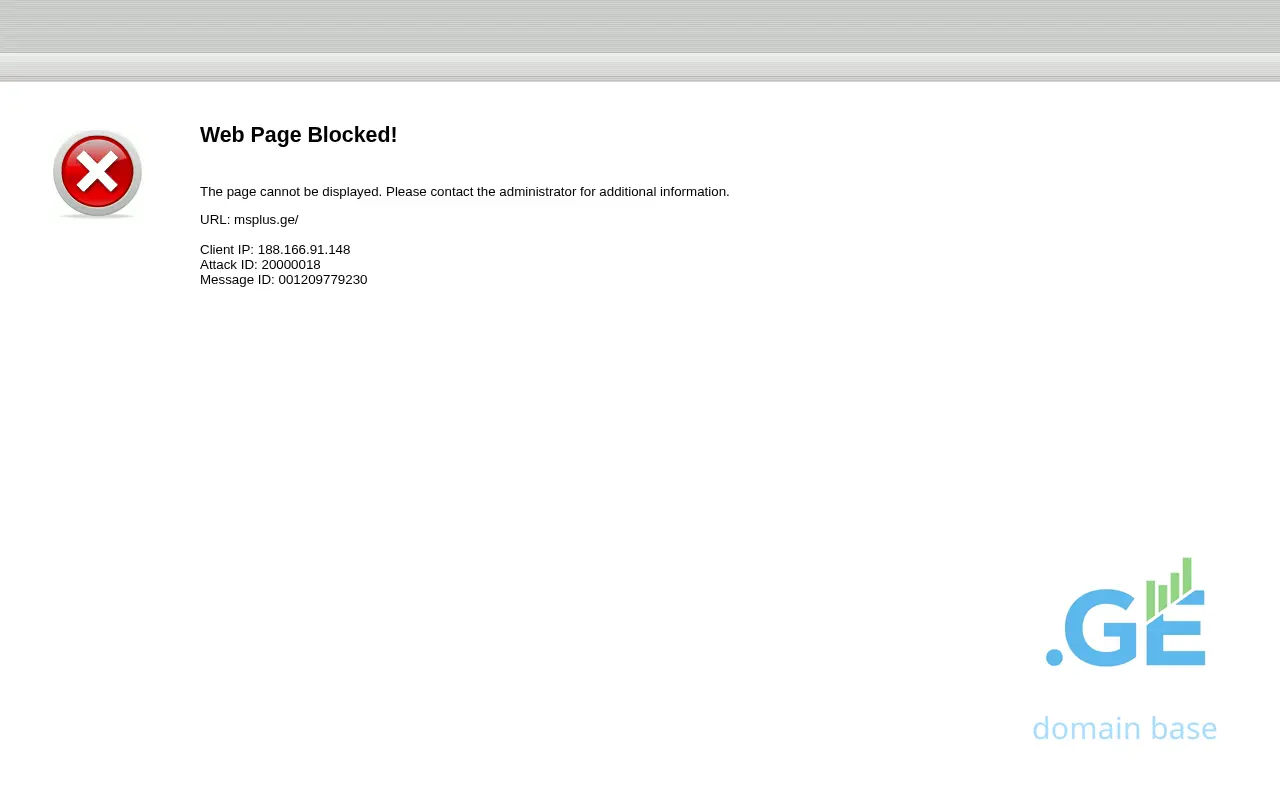Click the 'page cannot be displayed' sentence start
Screen dimensions: 1280x800
tap(260, 192)
